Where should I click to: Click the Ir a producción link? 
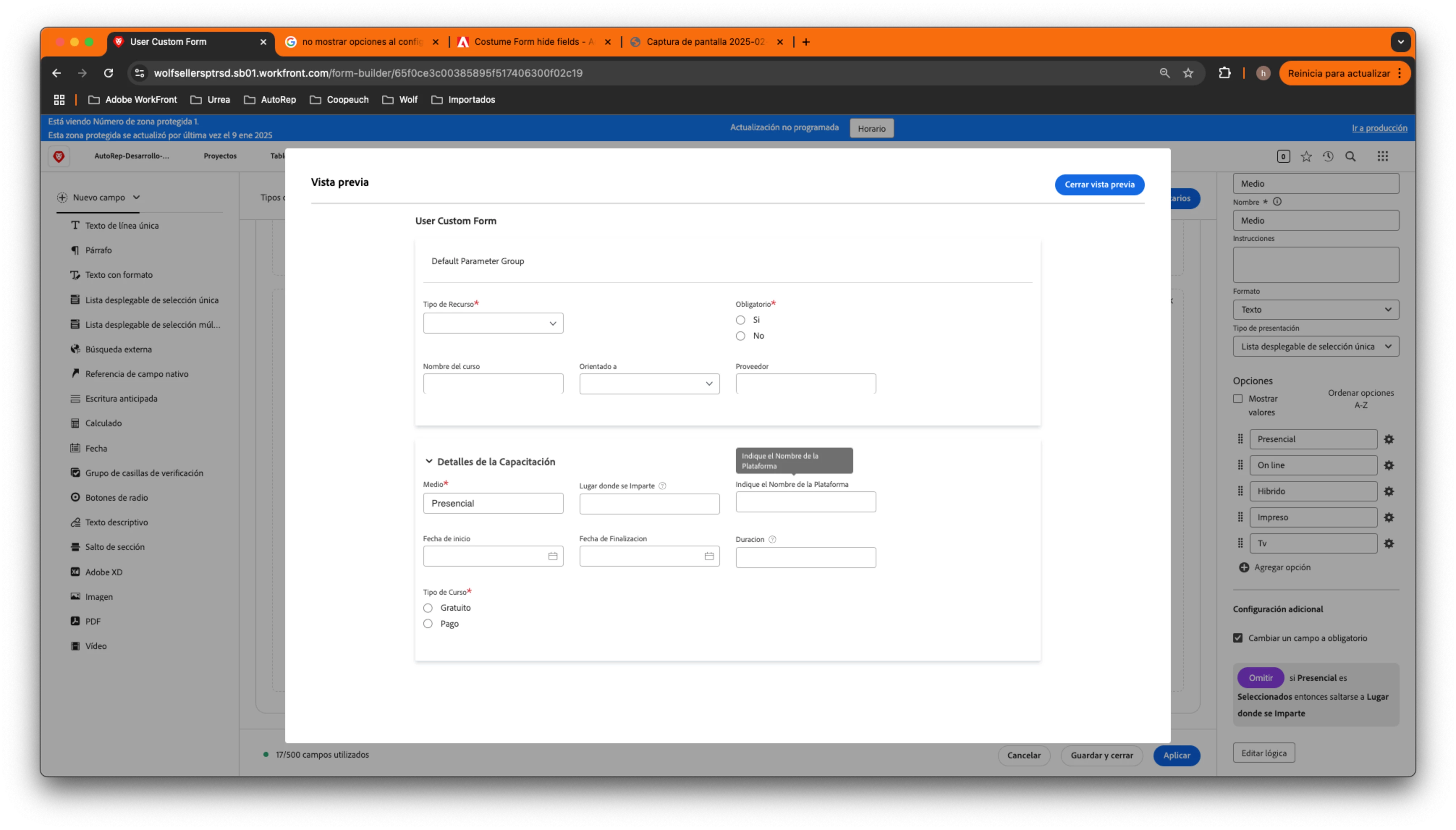1379,128
